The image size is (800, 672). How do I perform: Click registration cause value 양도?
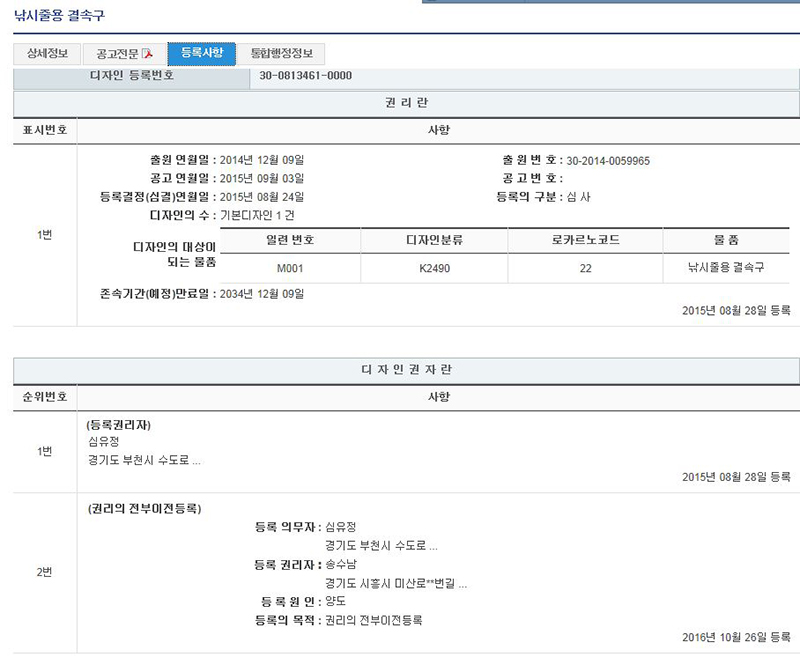click(335, 602)
